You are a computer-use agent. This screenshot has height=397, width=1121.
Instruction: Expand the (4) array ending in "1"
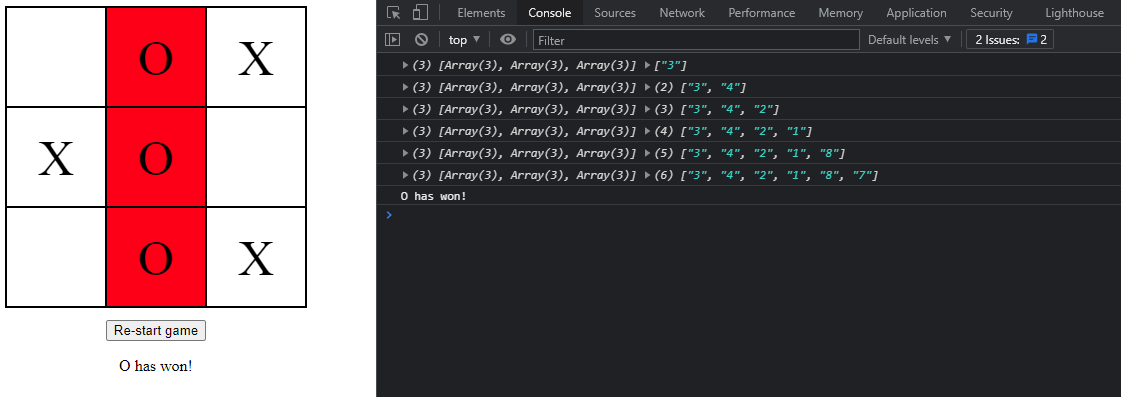point(648,131)
